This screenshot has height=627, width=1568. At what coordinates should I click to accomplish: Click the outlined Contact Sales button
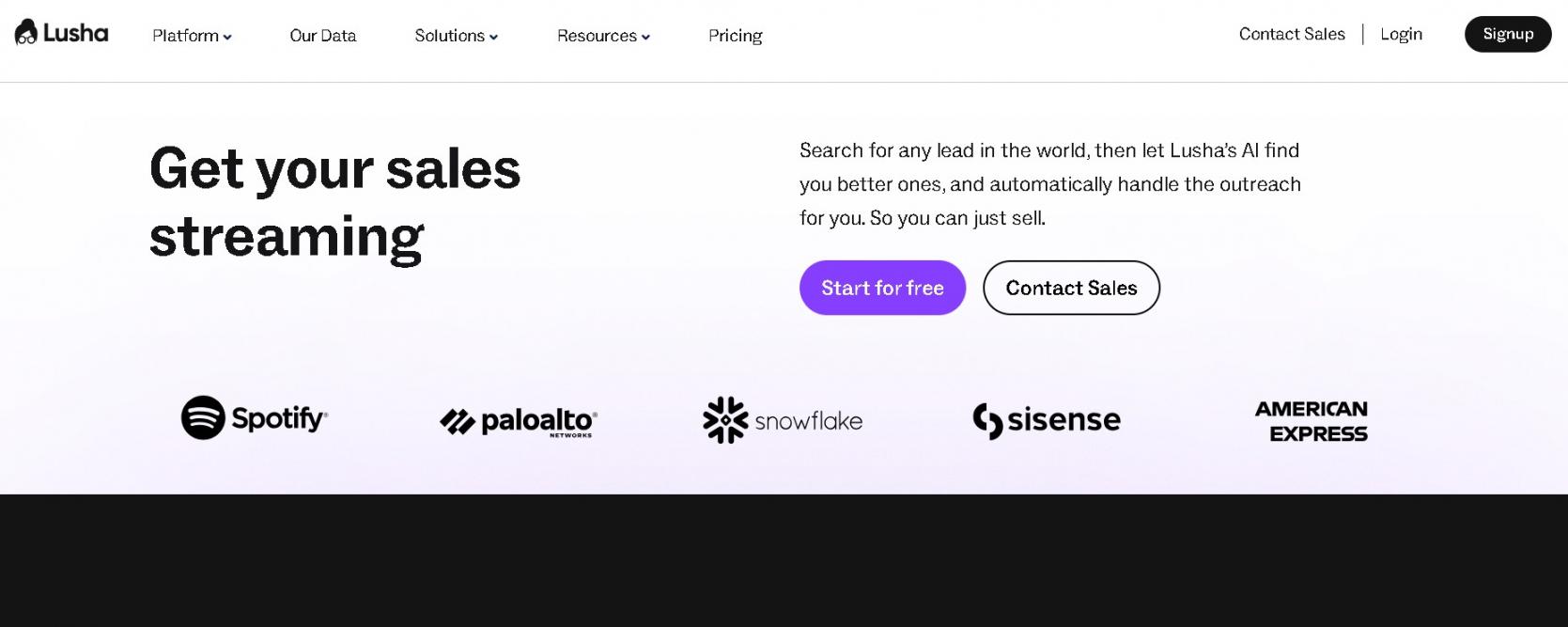pyautogui.click(x=1071, y=288)
